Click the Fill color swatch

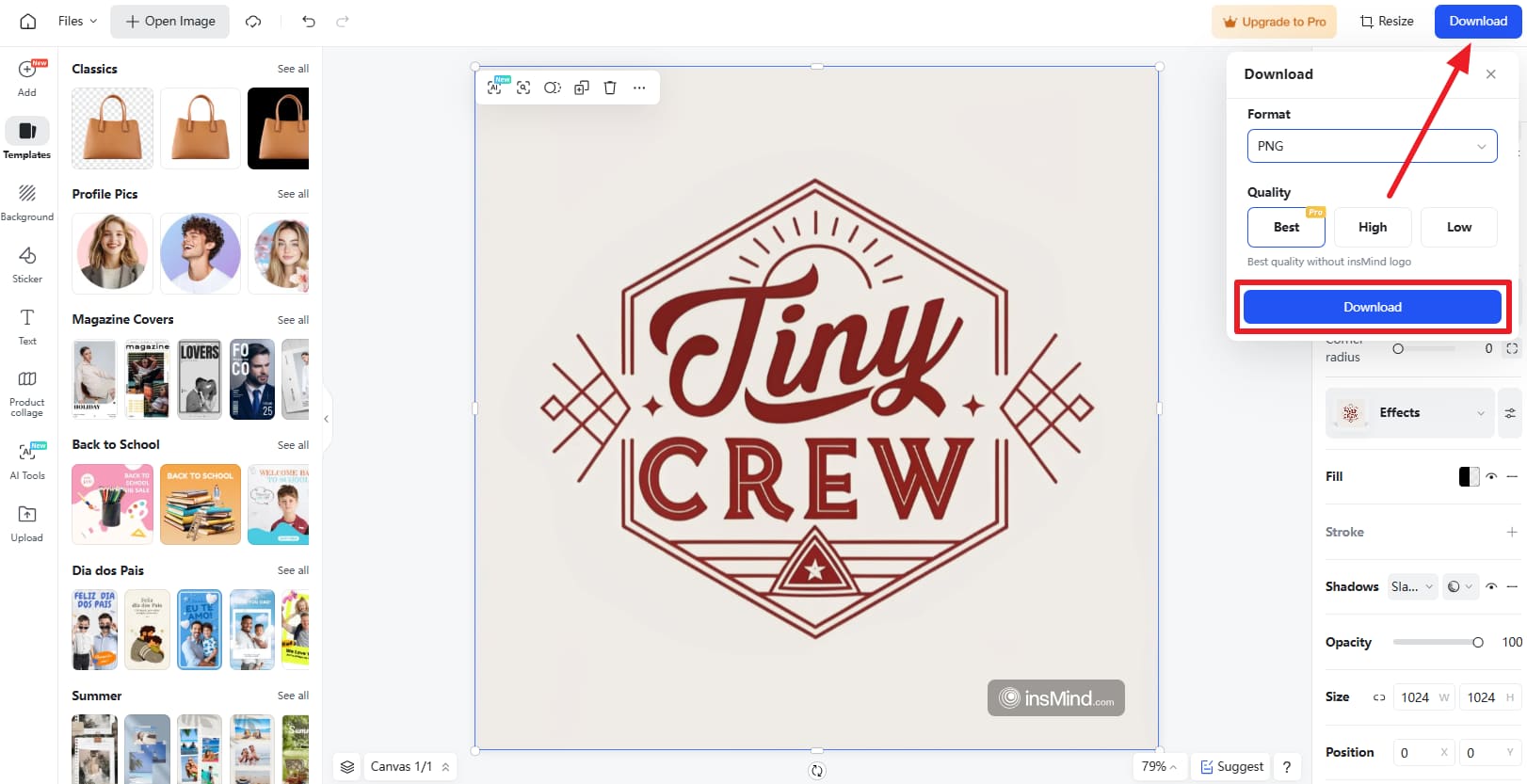[x=1469, y=476]
